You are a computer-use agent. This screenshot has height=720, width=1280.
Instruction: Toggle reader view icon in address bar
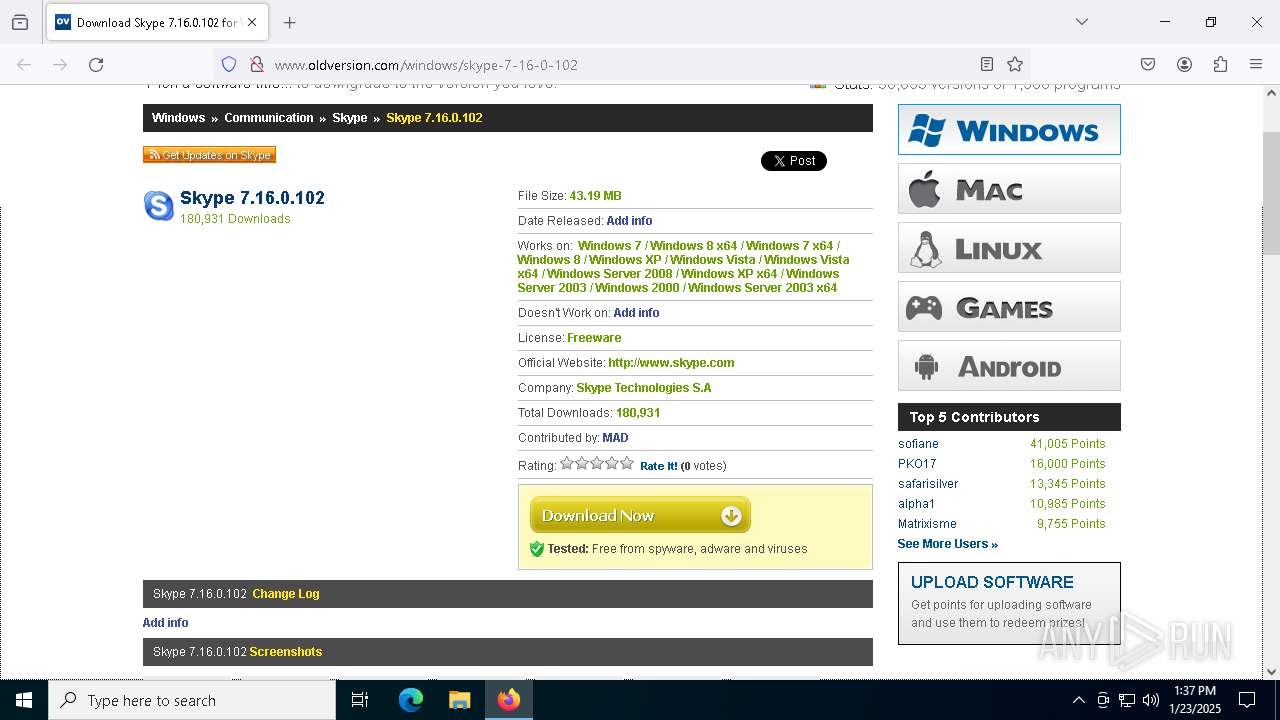(986, 65)
